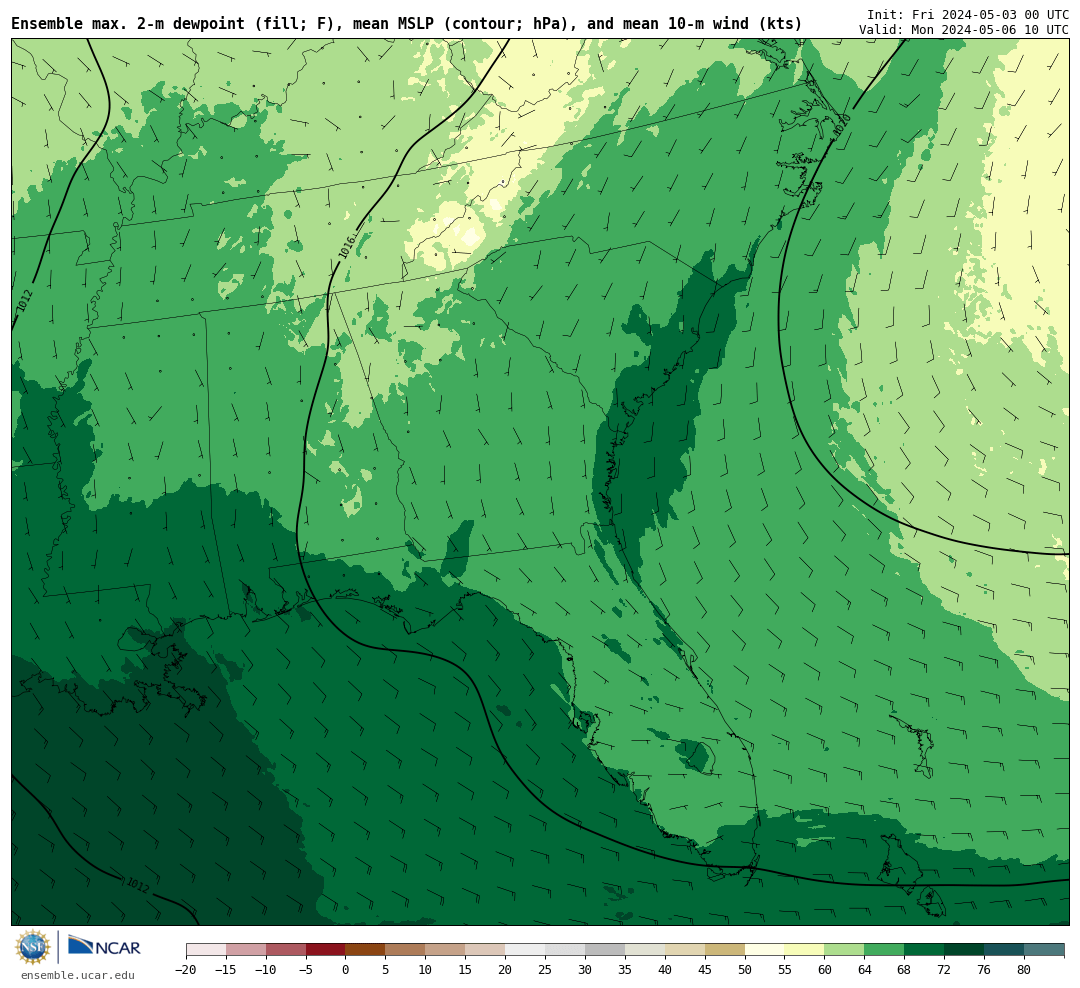Screen dimensions: 1080x988
Task: Click the '64' colorbar tick label
Action: 865,969
